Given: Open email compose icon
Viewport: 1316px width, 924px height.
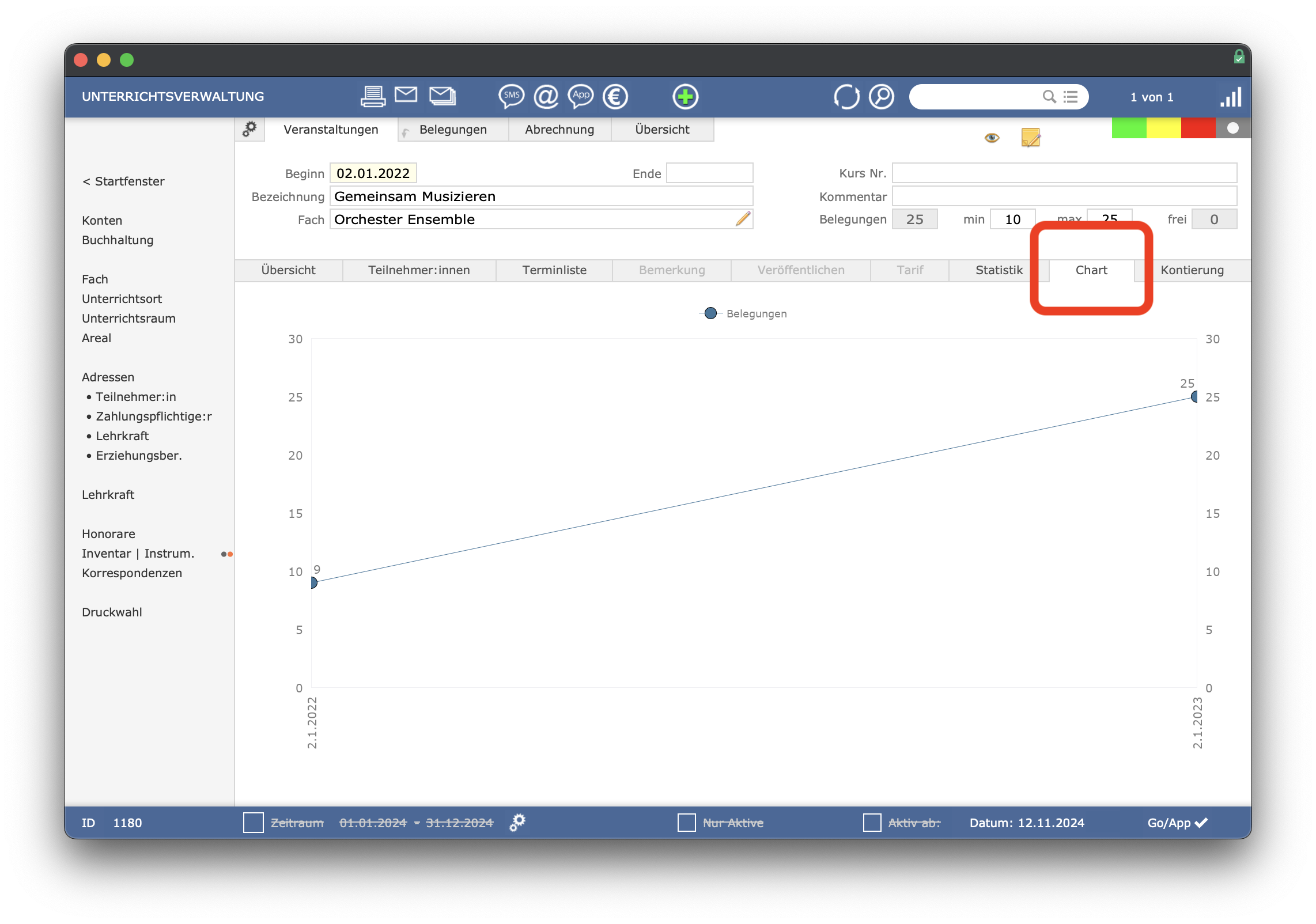Looking at the screenshot, I should point(407,97).
